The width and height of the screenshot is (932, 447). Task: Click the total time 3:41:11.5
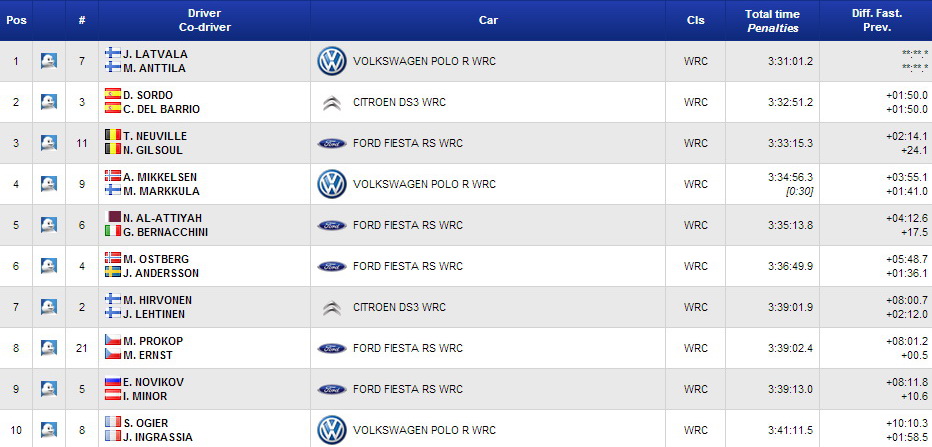point(790,430)
